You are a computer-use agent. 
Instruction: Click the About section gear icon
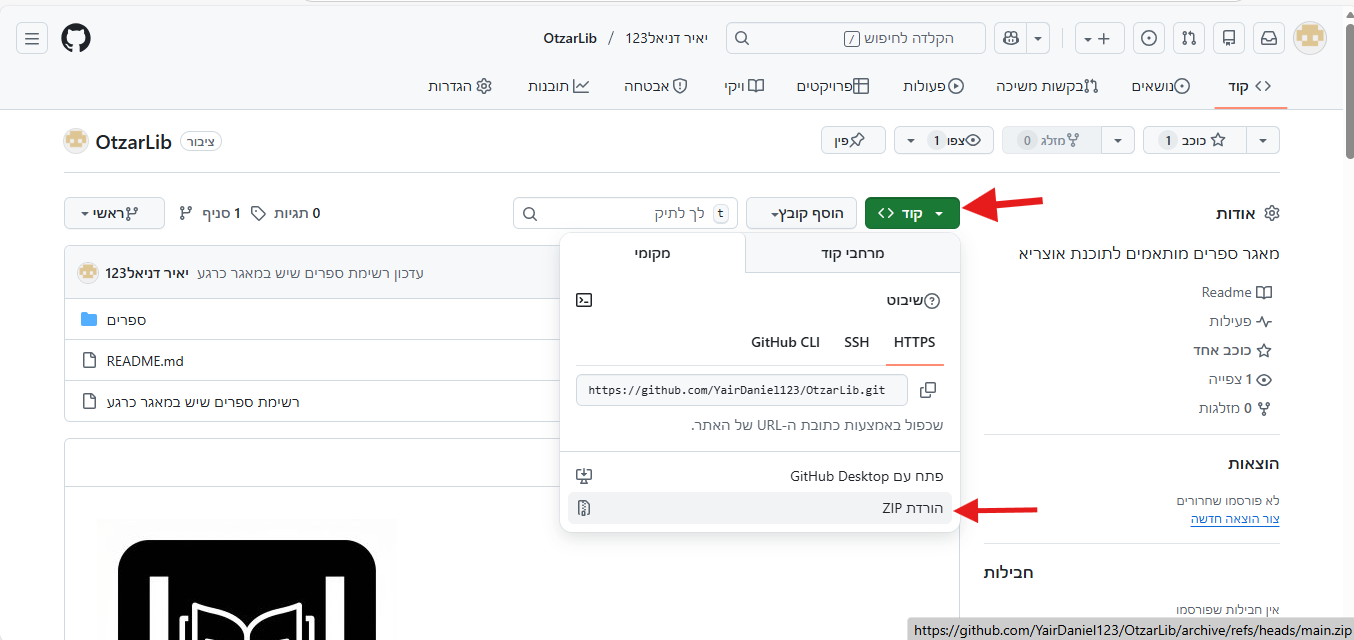[x=1272, y=214]
